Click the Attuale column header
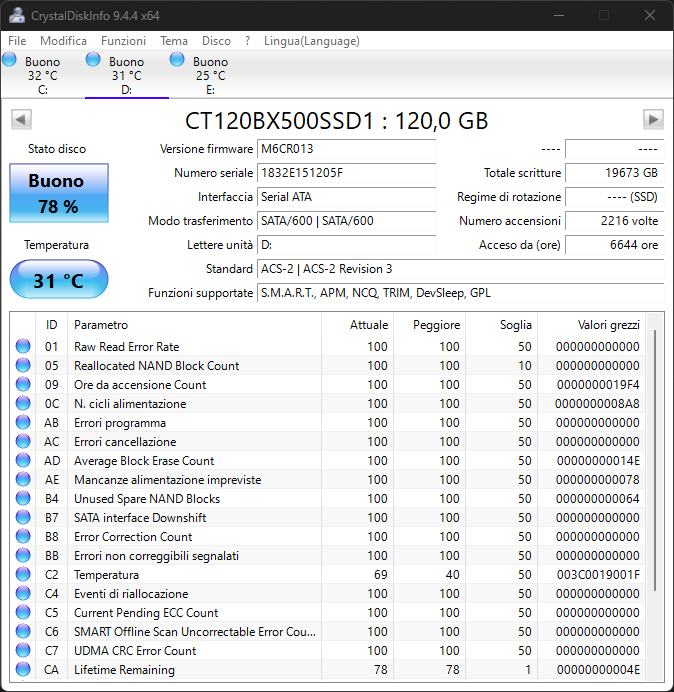Screen dimensions: 674x692 [358, 325]
